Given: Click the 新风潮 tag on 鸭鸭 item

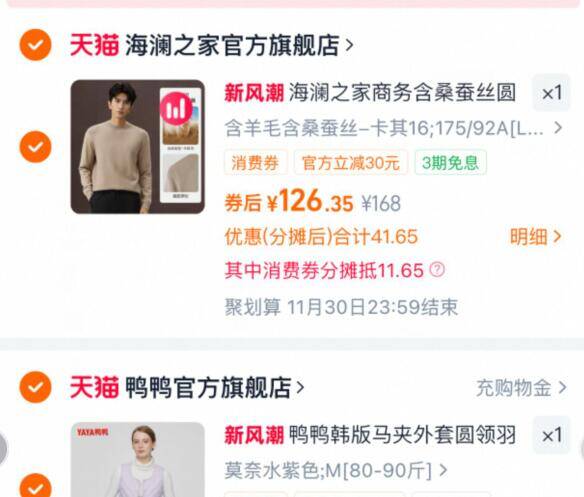Looking at the screenshot, I should coord(254,435).
